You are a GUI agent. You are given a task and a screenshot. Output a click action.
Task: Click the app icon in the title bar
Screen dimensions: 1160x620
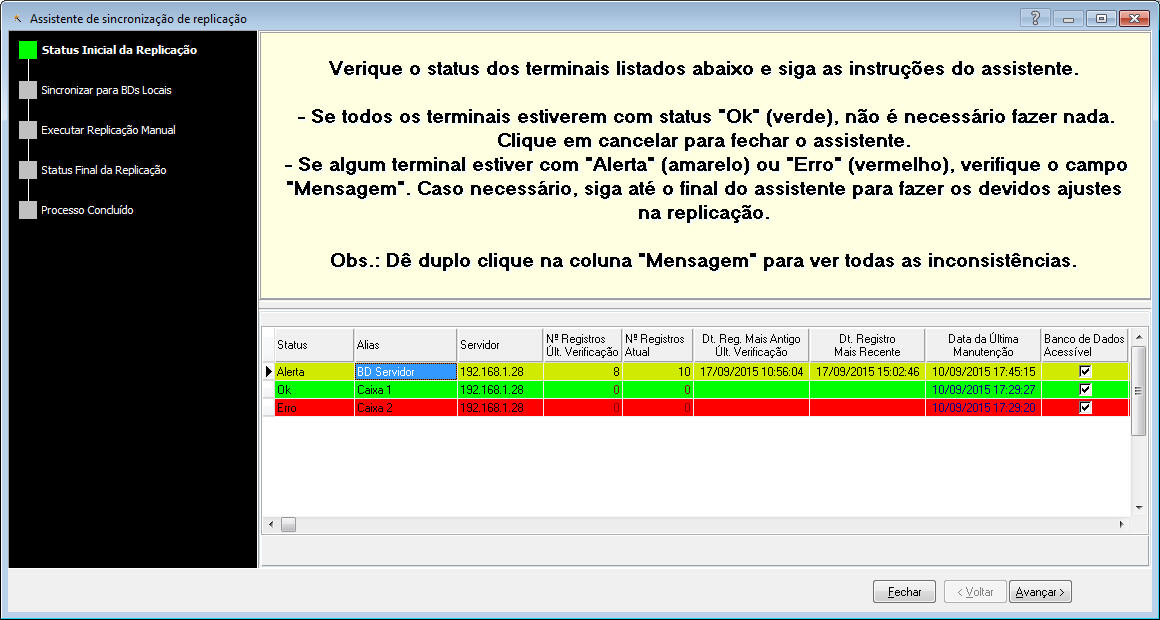coord(18,19)
